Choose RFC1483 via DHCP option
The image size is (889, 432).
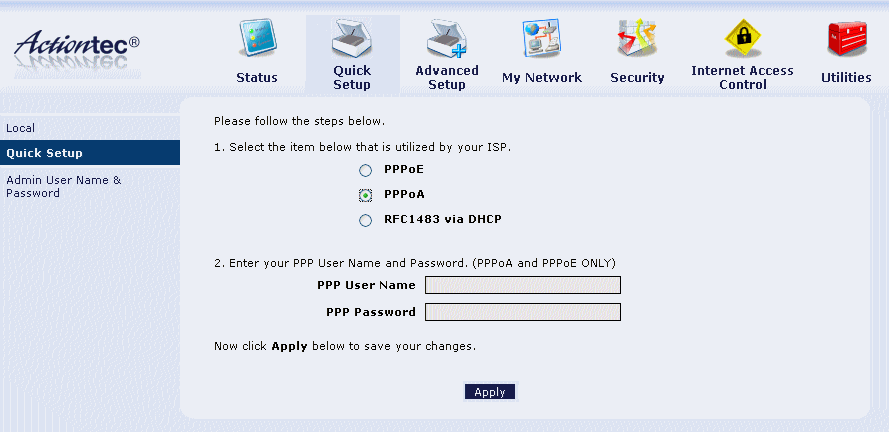(x=366, y=221)
